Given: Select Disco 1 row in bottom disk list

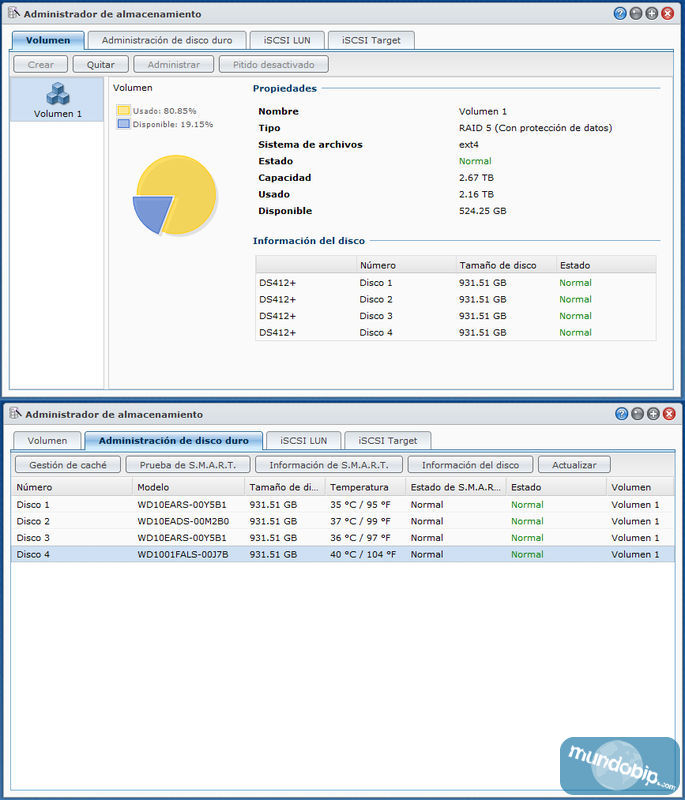Looking at the screenshot, I should tap(343, 505).
